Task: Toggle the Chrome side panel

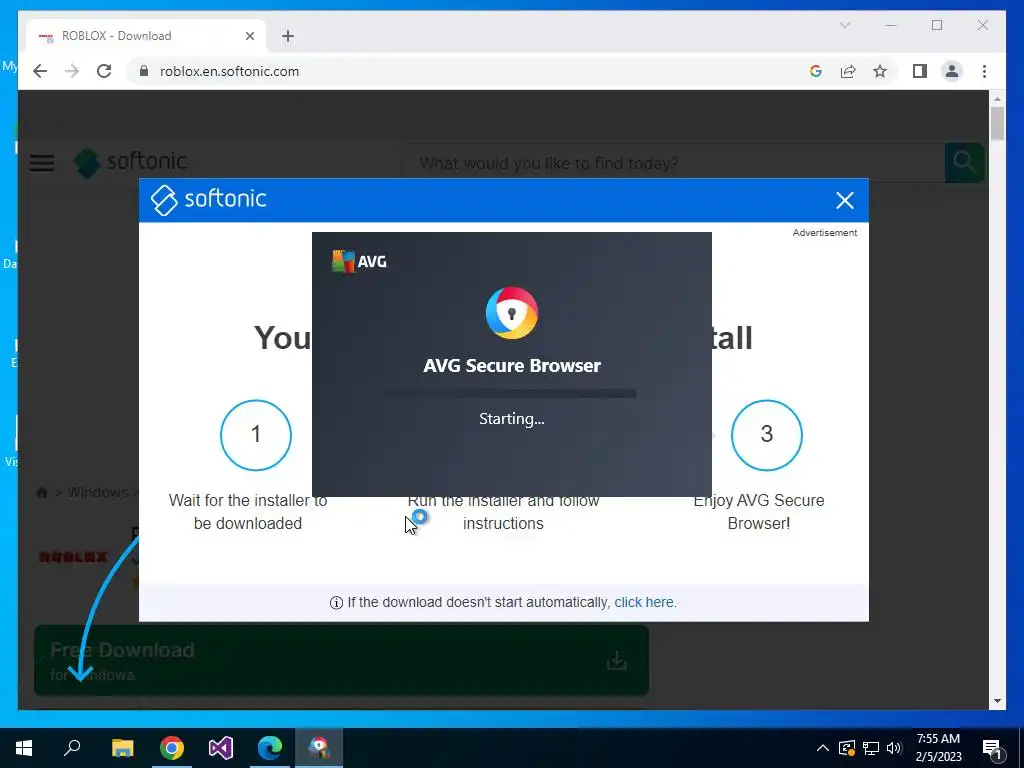Action: click(x=920, y=71)
